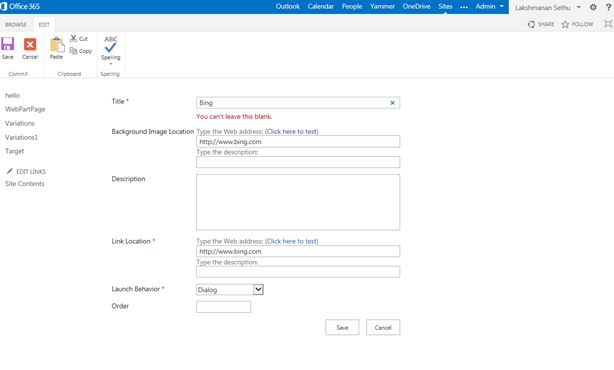Click the Cancel button below the form
This screenshot has width=614, height=370.
(383, 327)
